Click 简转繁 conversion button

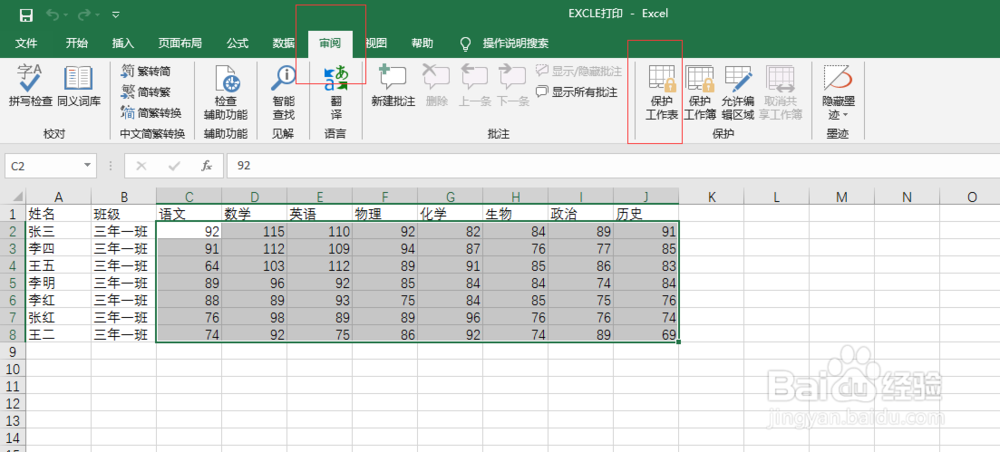[146, 92]
